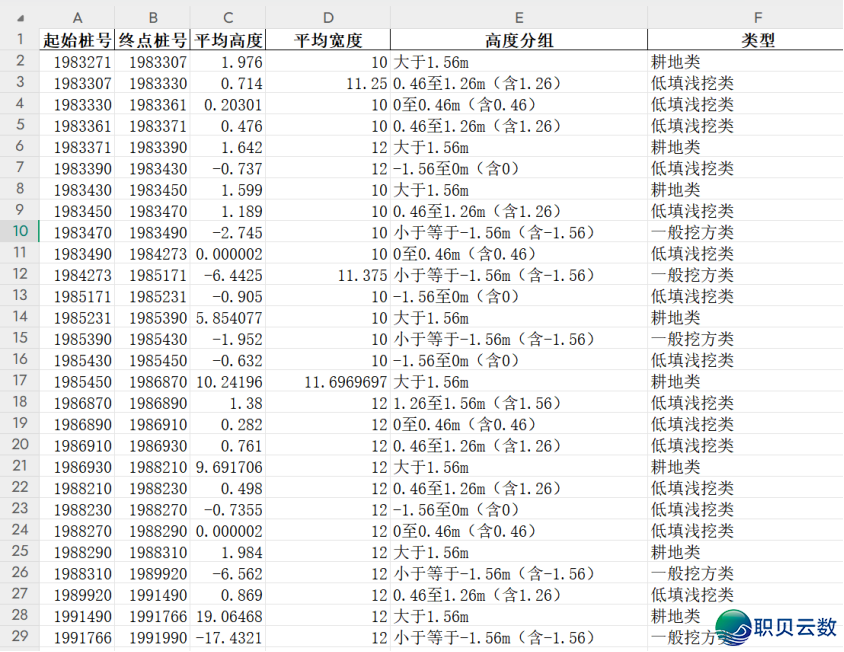844x652 pixels.
Task: Select cell with value 11.6969697
Action: (328, 382)
